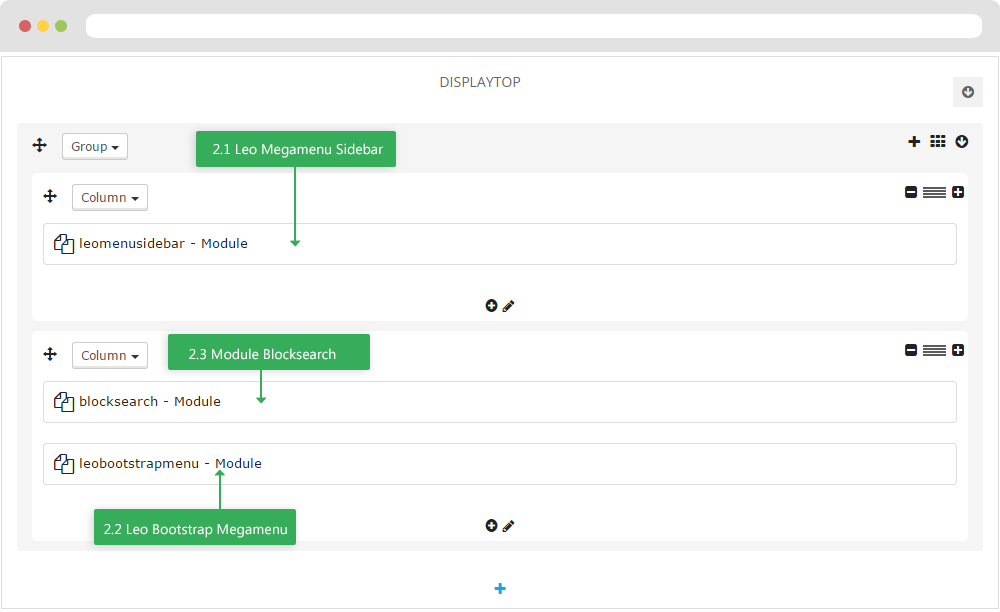
Task: Click the green maximize window dot
Action: click(61, 26)
